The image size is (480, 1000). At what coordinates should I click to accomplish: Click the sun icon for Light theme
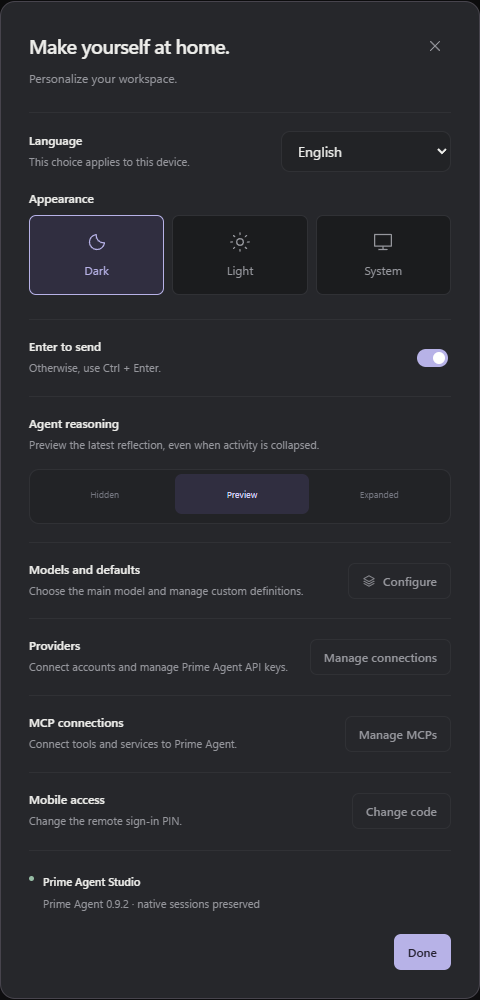click(240, 242)
